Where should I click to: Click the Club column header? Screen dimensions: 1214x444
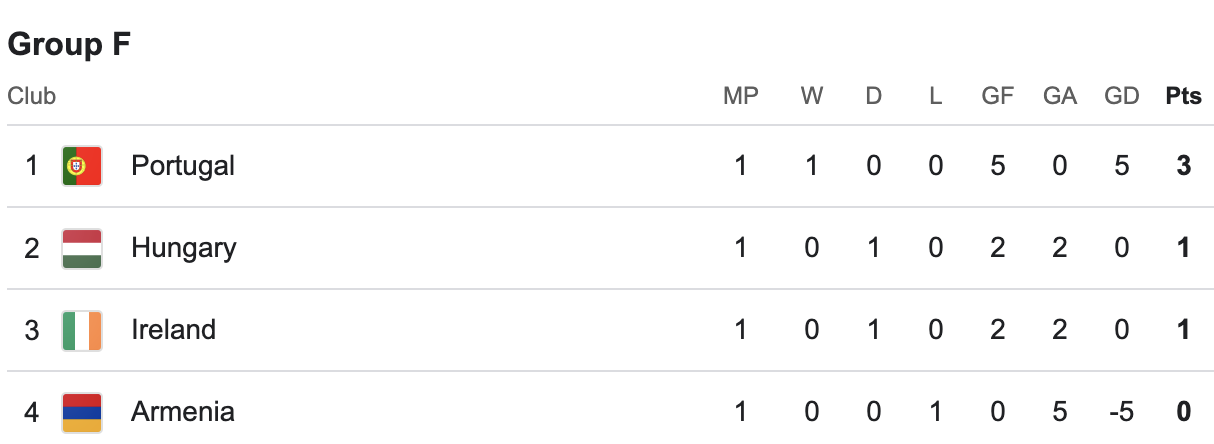[x=32, y=96]
